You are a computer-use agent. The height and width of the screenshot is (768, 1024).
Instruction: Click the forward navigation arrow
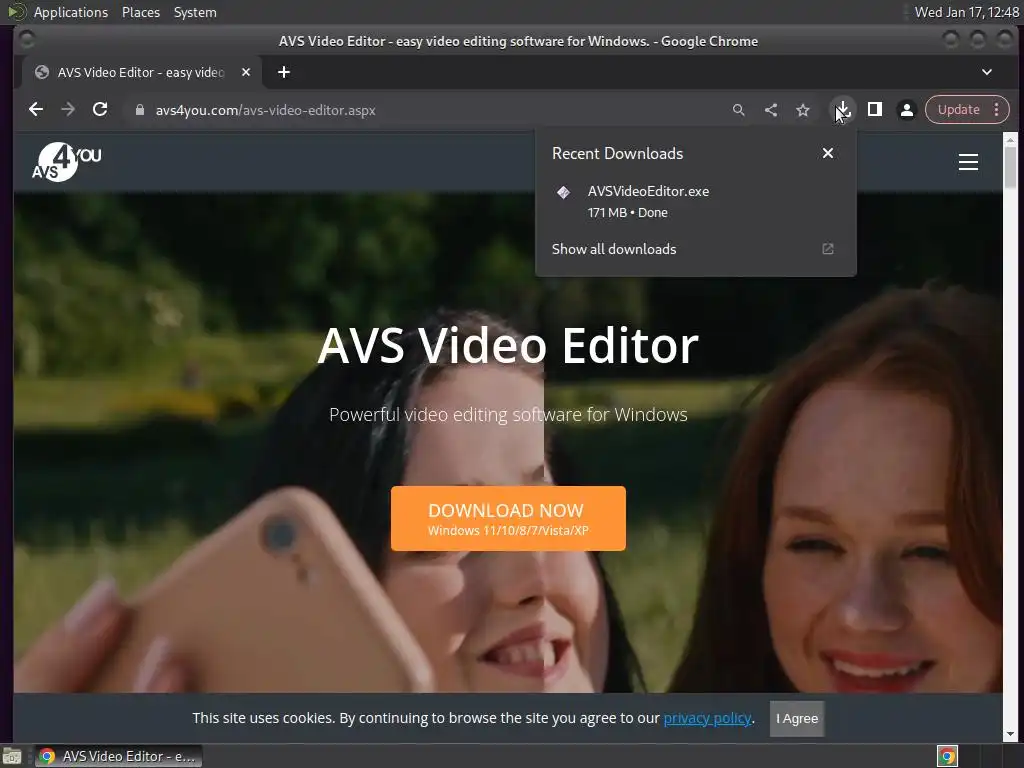[x=68, y=110]
